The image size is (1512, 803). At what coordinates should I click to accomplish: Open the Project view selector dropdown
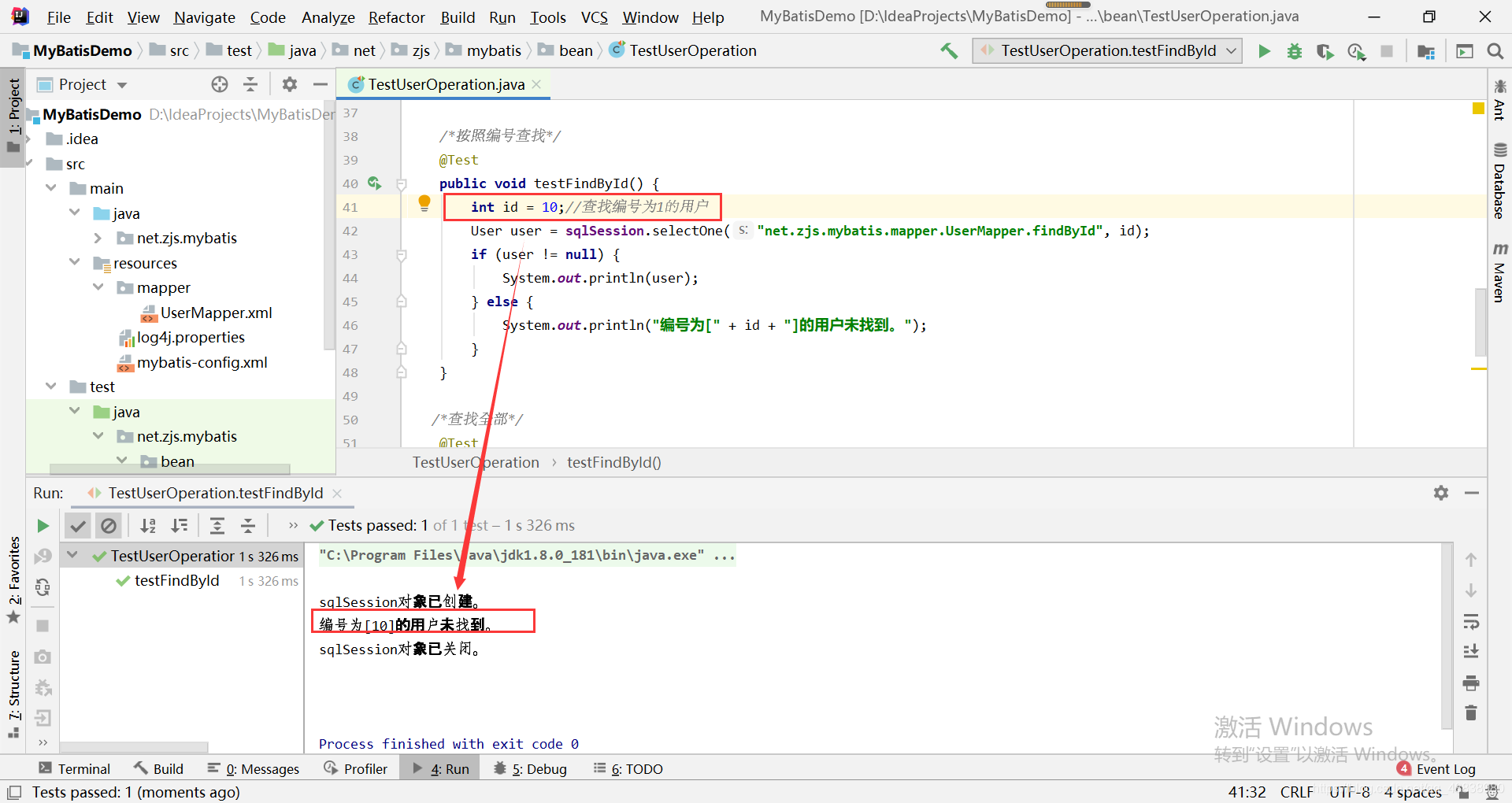122,85
